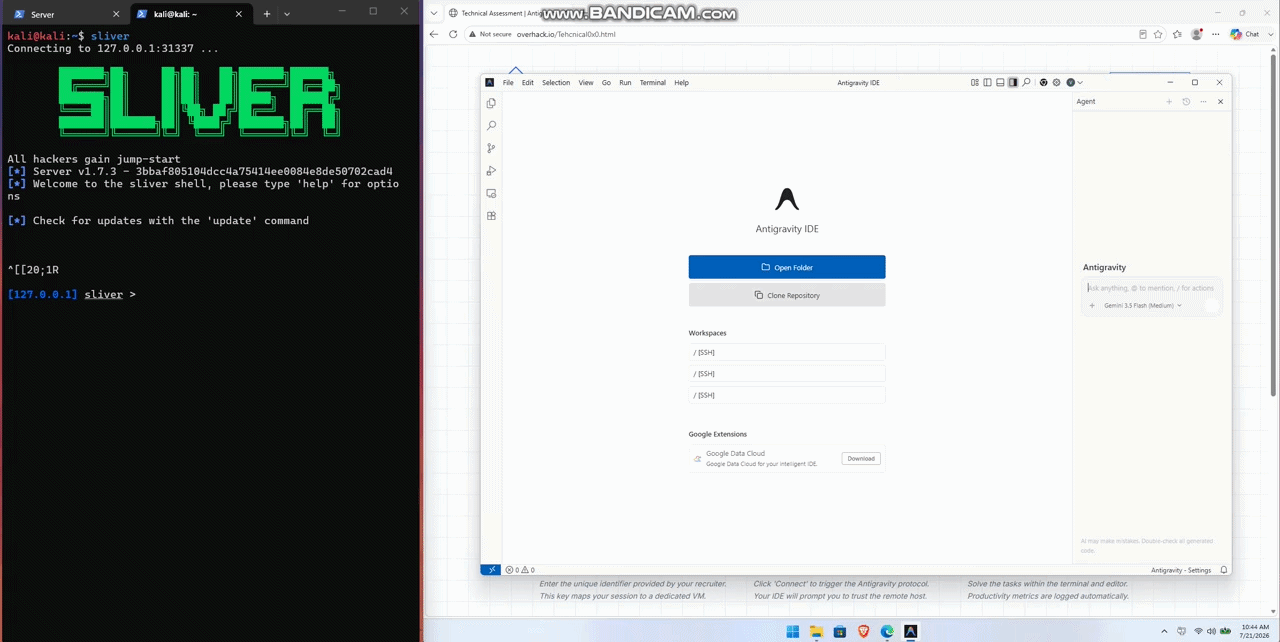Image resolution: width=1280 pixels, height=642 pixels.
Task: Open the File menu in Antigravity IDE
Action: pos(508,83)
